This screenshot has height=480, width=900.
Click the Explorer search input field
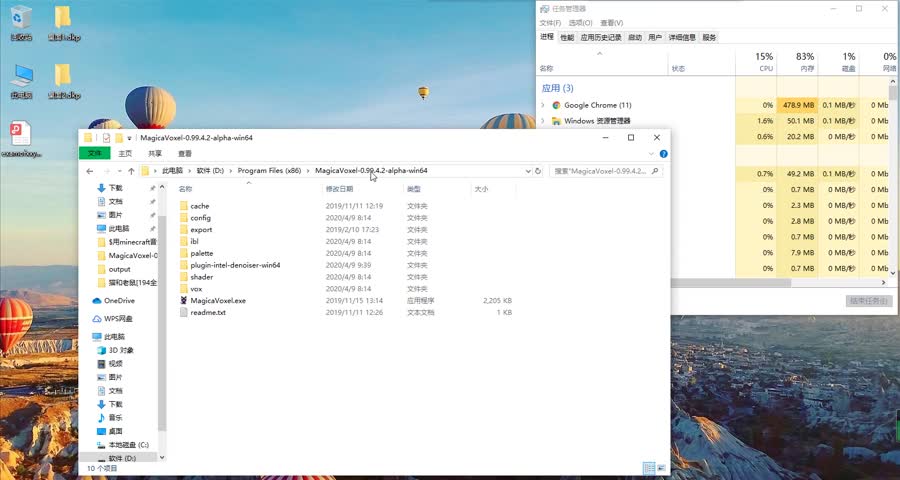tap(605, 171)
